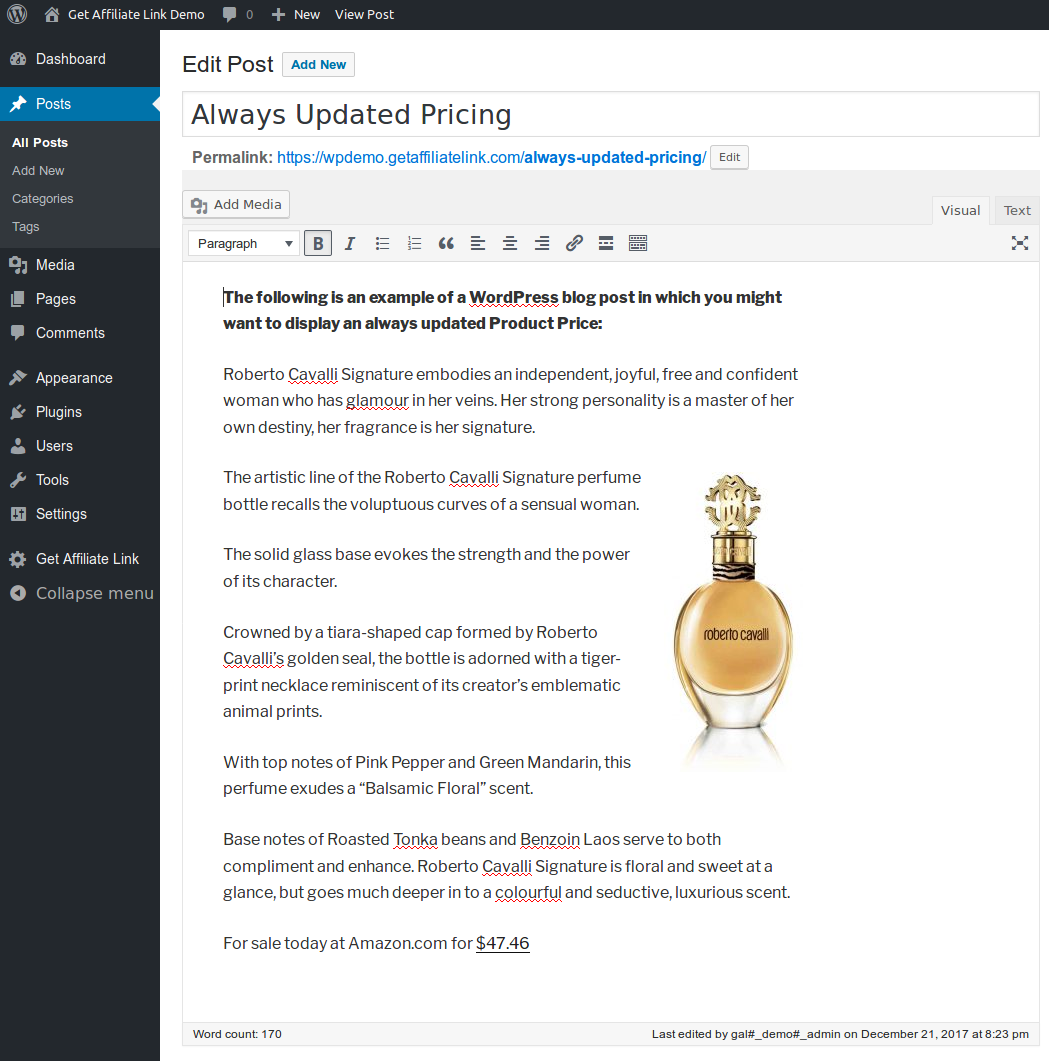
Task: Click paragraph starting Crowned by a tiara
Action: [x=422, y=672]
